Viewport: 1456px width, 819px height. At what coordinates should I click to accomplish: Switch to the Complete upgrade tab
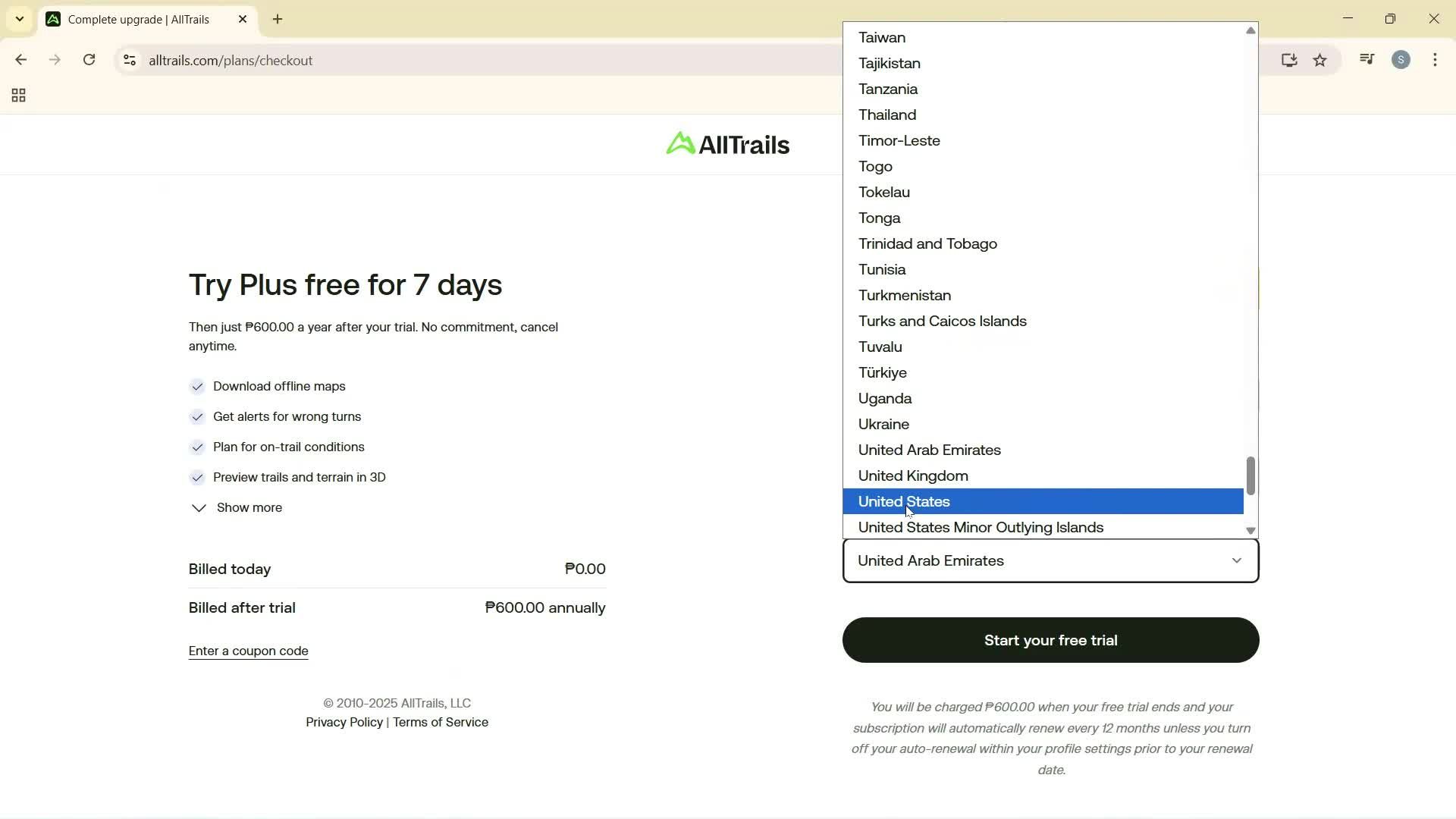136,19
